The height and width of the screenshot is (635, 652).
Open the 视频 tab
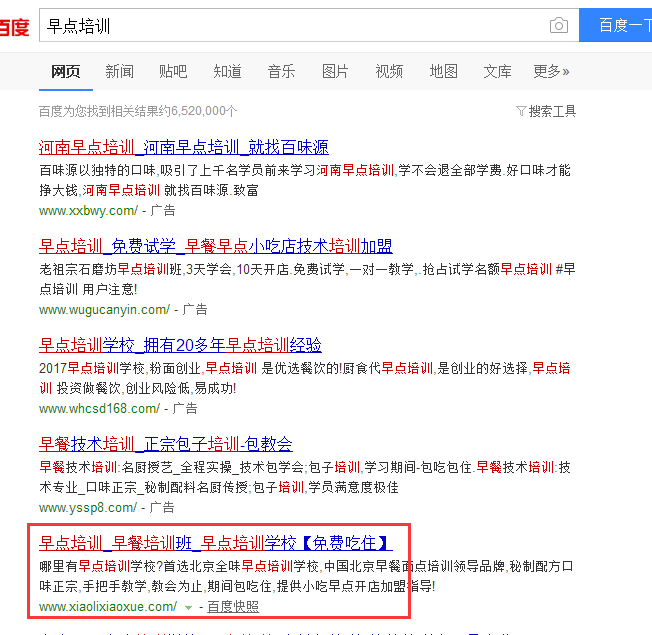pos(389,72)
